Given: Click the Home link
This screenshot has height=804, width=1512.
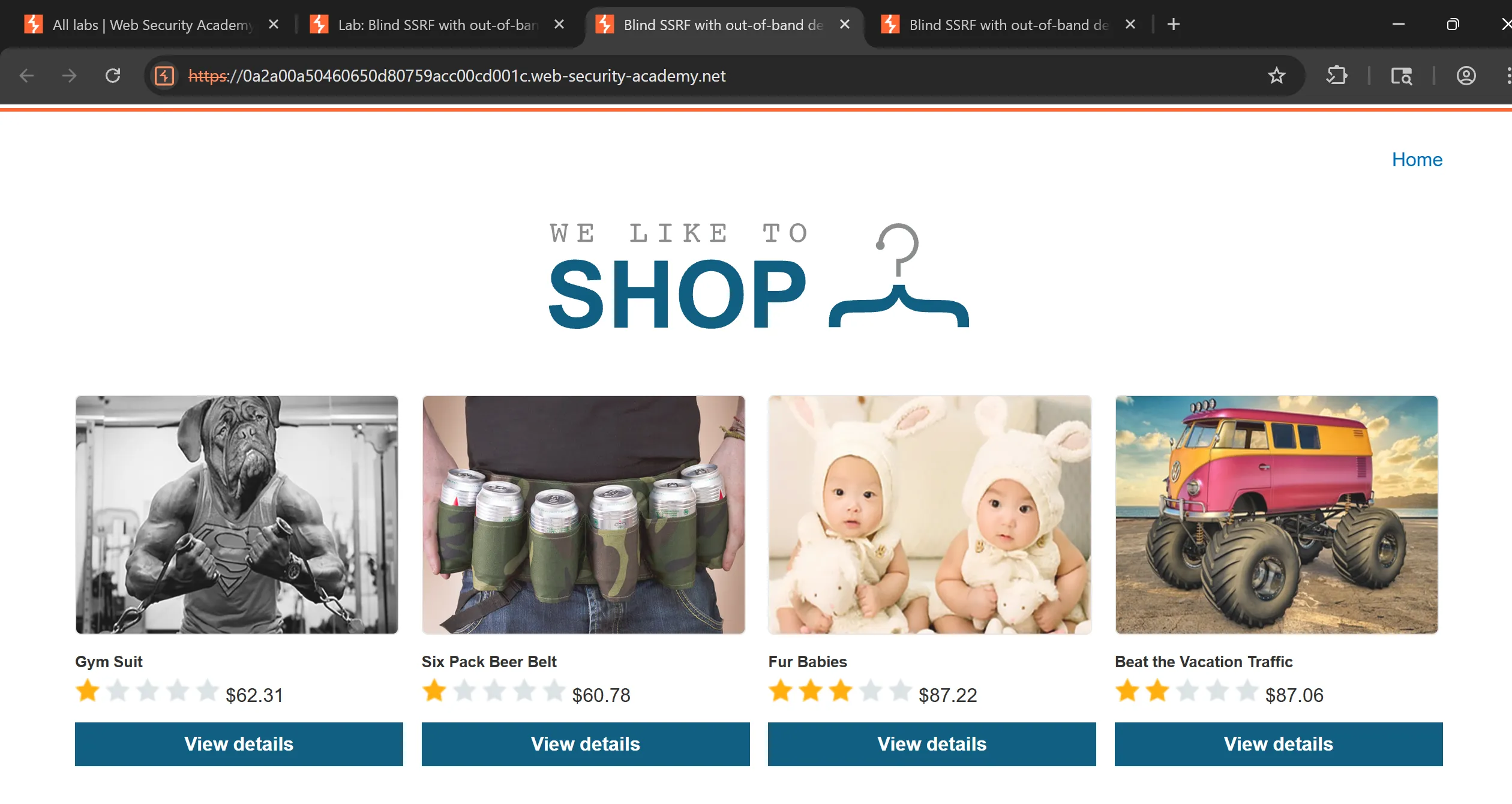Looking at the screenshot, I should point(1417,160).
